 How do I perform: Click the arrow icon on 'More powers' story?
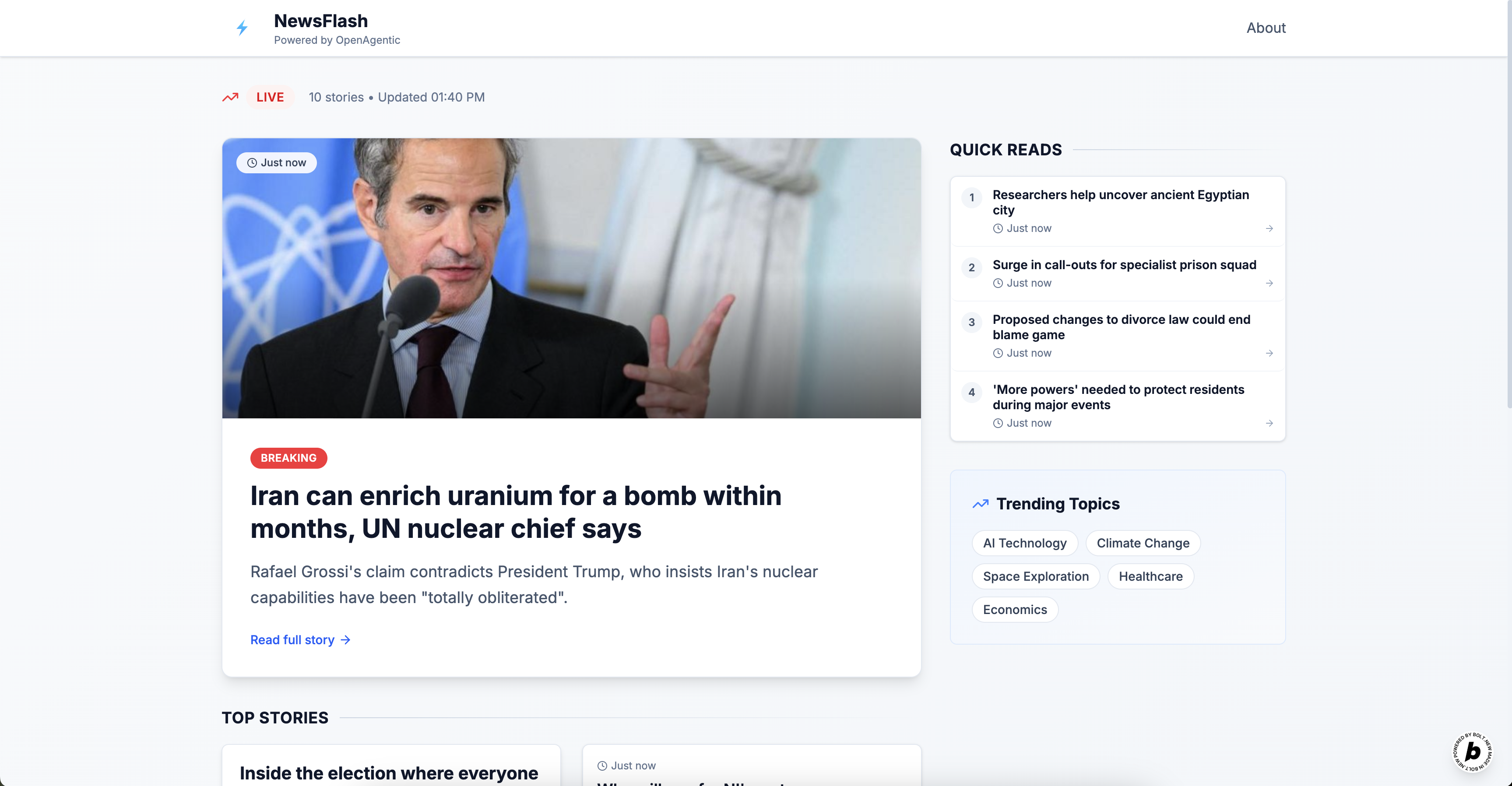point(1269,423)
